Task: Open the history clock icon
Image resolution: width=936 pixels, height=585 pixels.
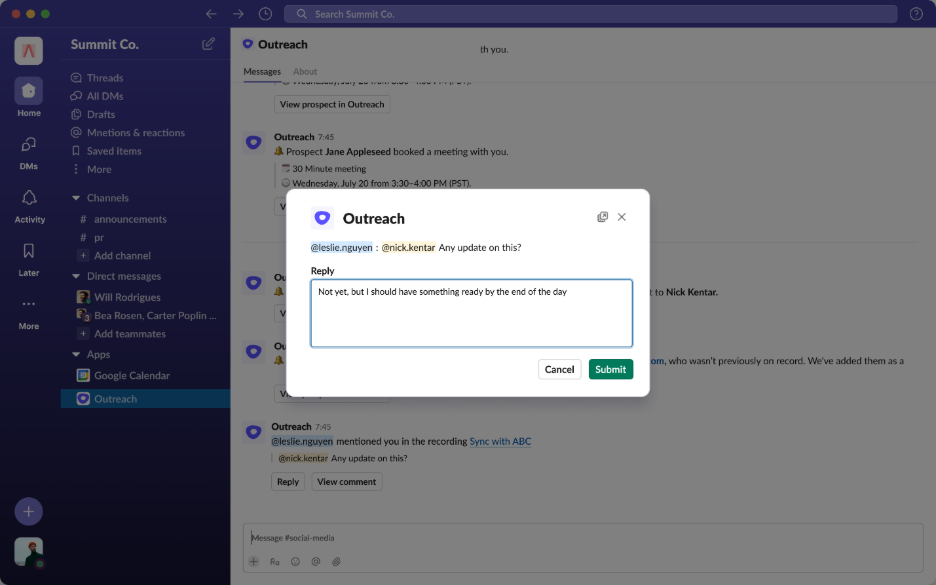Action: (x=266, y=14)
